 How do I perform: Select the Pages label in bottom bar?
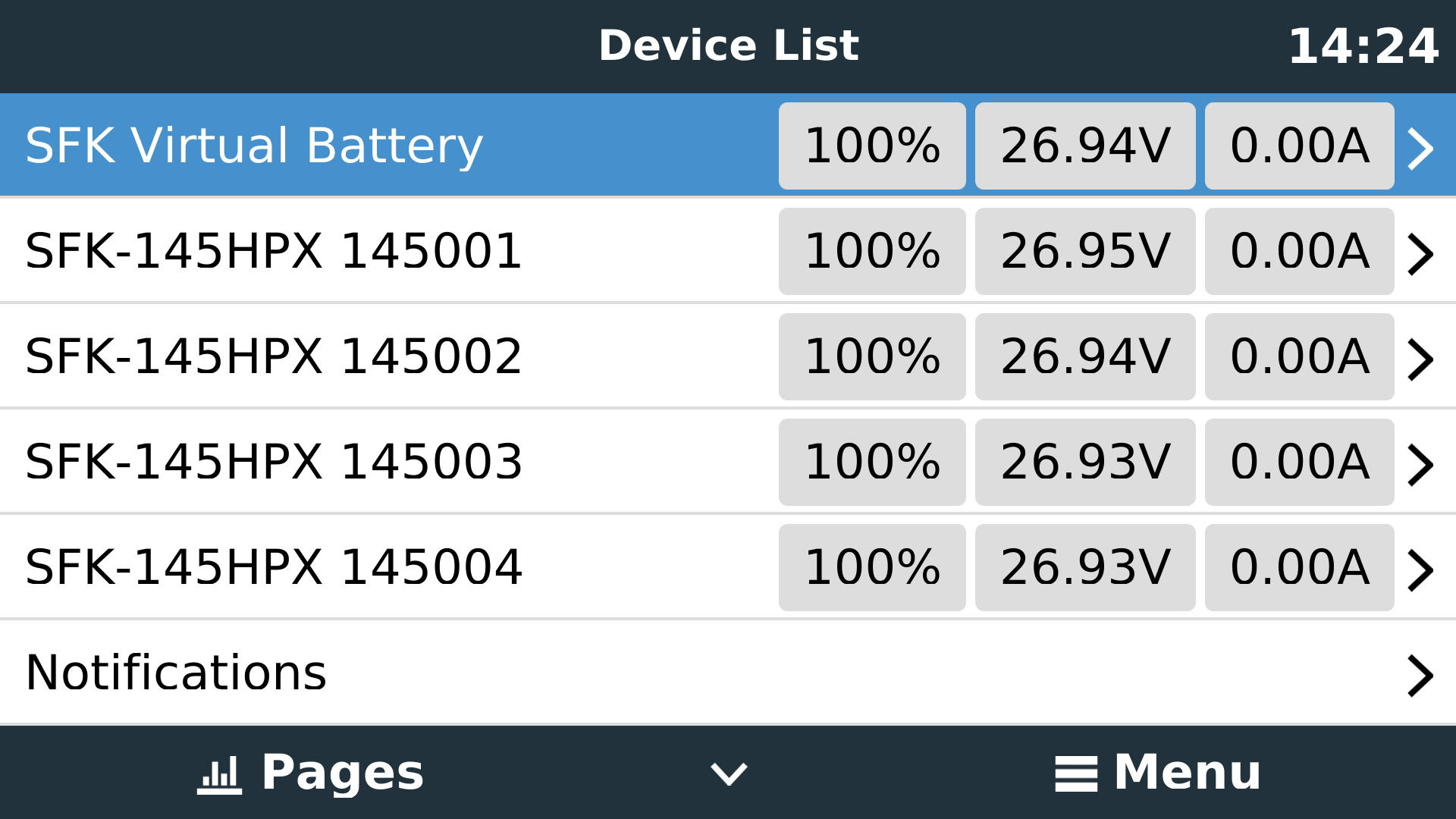[342, 773]
